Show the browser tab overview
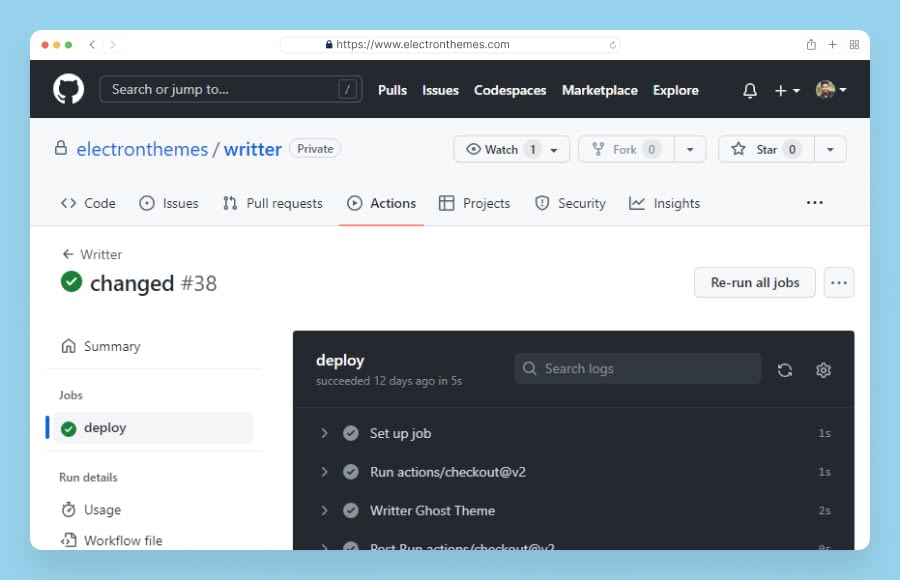Image resolution: width=900 pixels, height=580 pixels. tap(854, 45)
